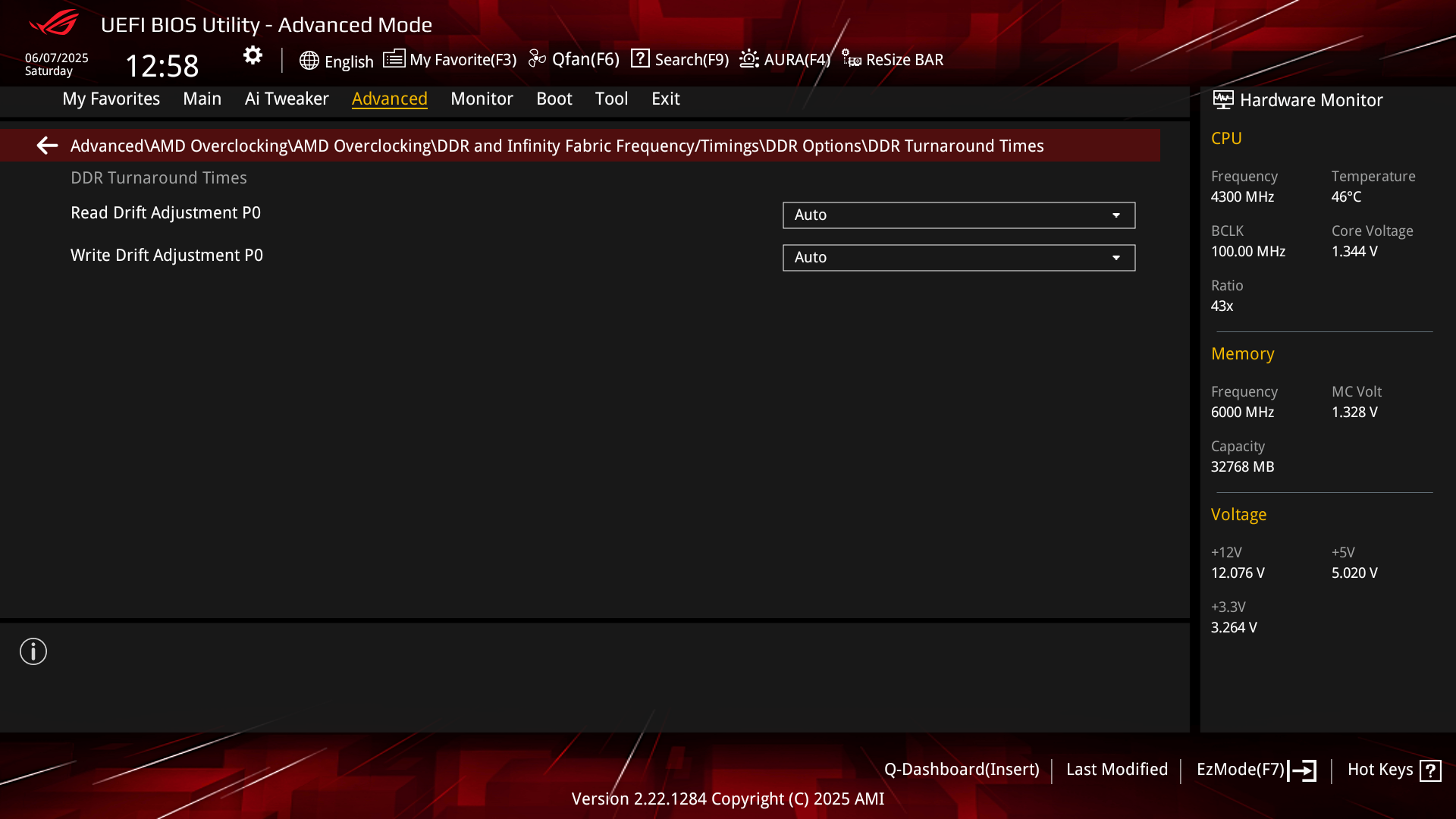Click the Voltage section heading
The height and width of the screenshot is (819, 1456).
coord(1238,515)
